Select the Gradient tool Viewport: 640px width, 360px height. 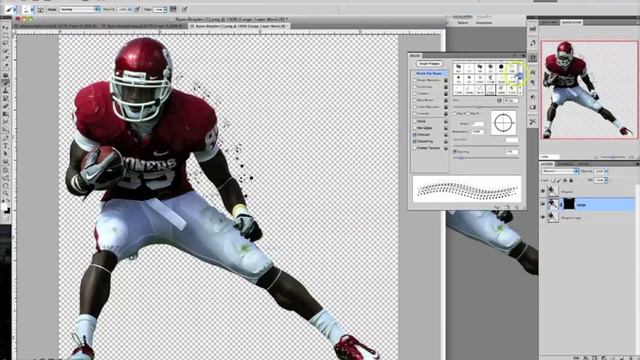[5, 114]
